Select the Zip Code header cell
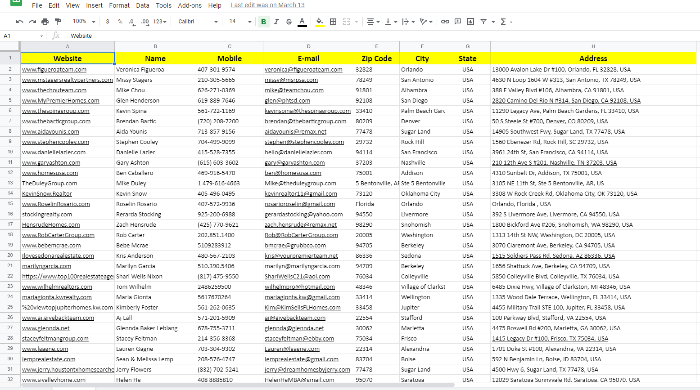 coord(376,58)
